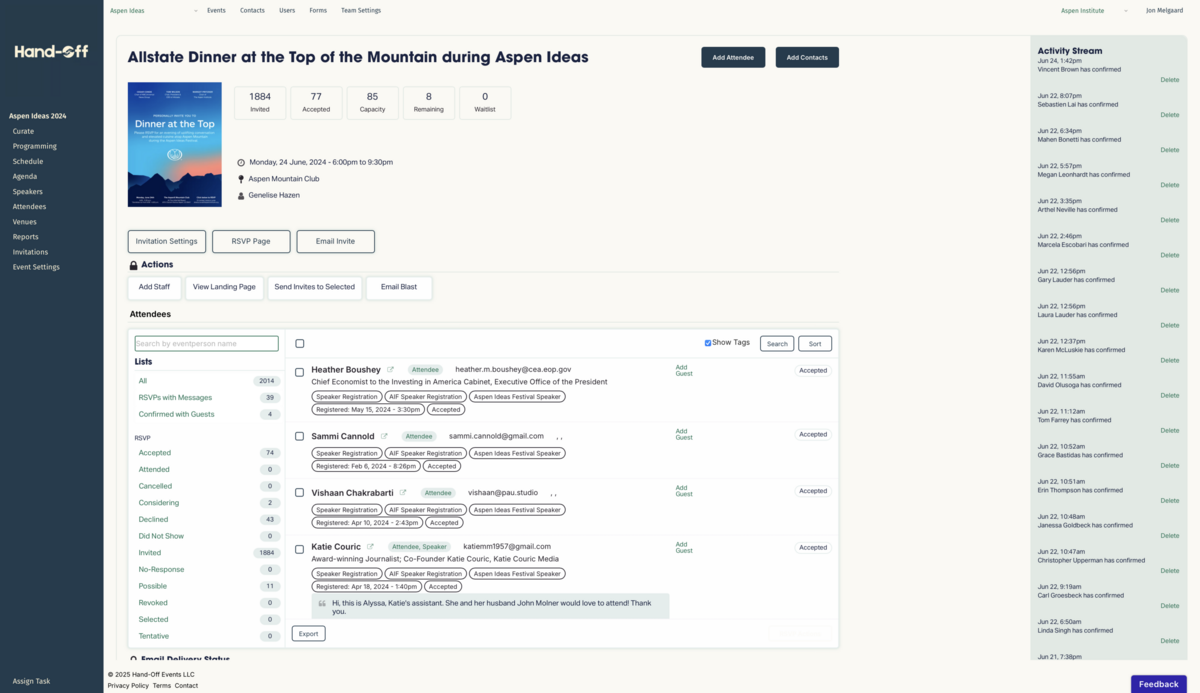Open the Dinner at the Top poster thumbnail

click(175, 145)
